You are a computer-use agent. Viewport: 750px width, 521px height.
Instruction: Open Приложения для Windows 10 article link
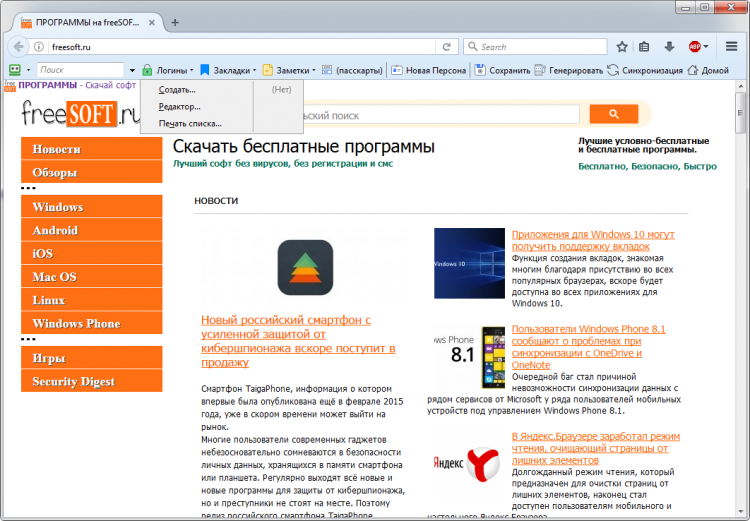(593, 240)
